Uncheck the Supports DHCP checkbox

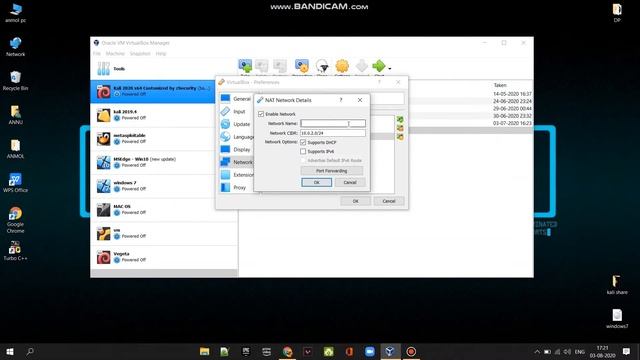303,142
